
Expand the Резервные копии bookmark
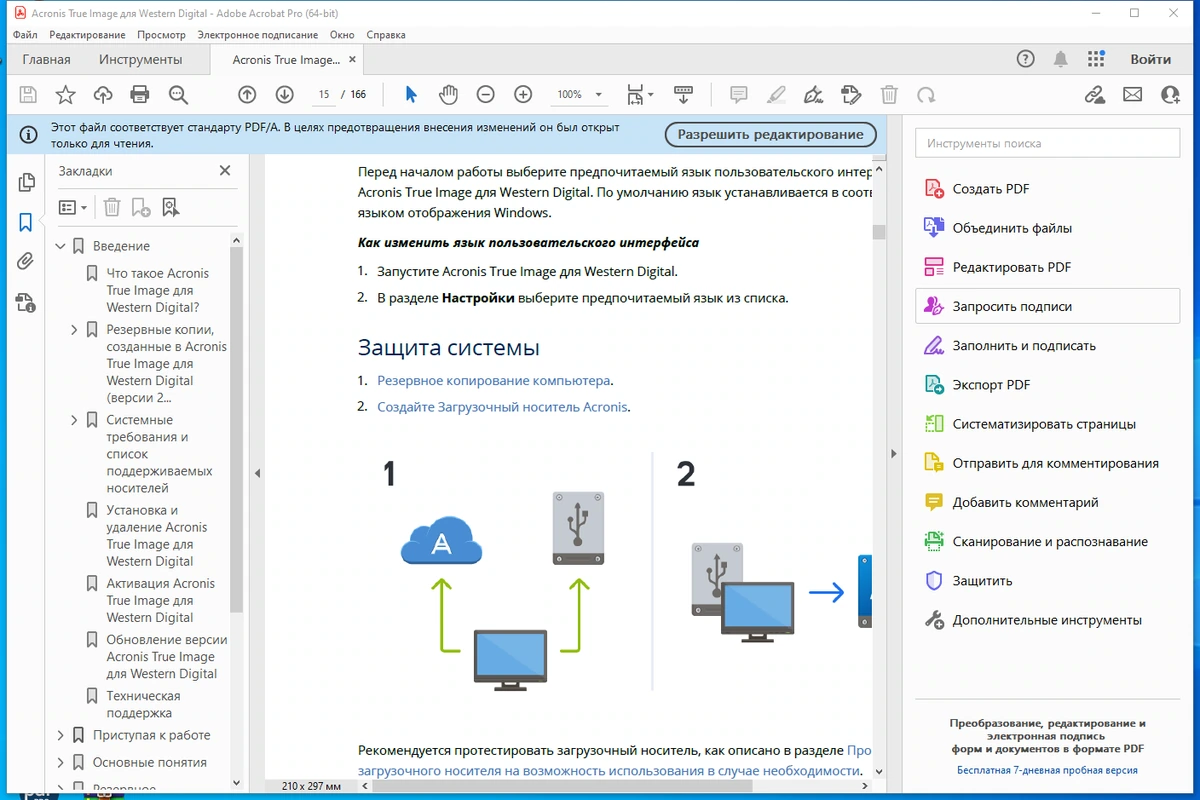point(74,330)
